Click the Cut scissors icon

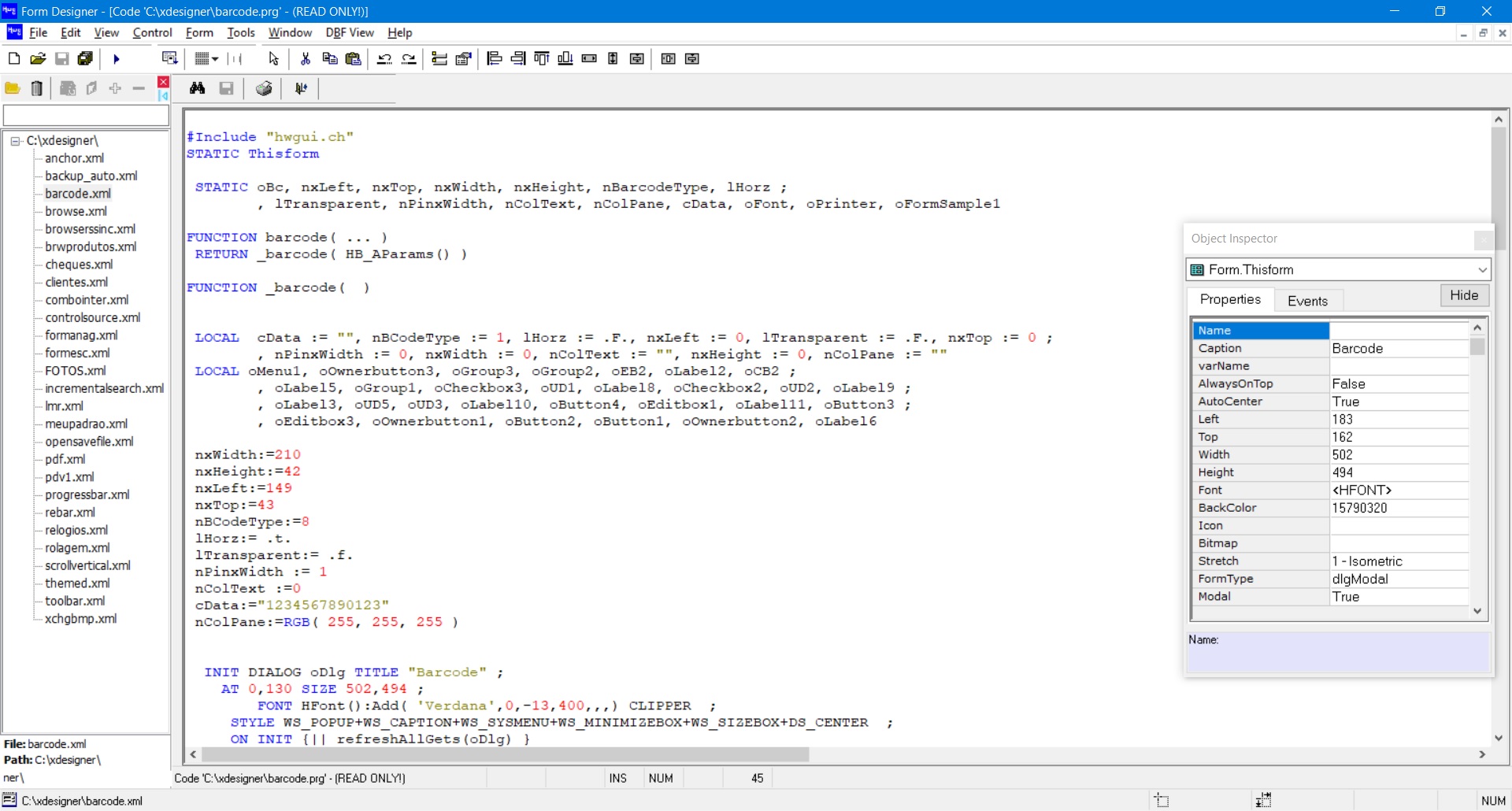click(306, 59)
